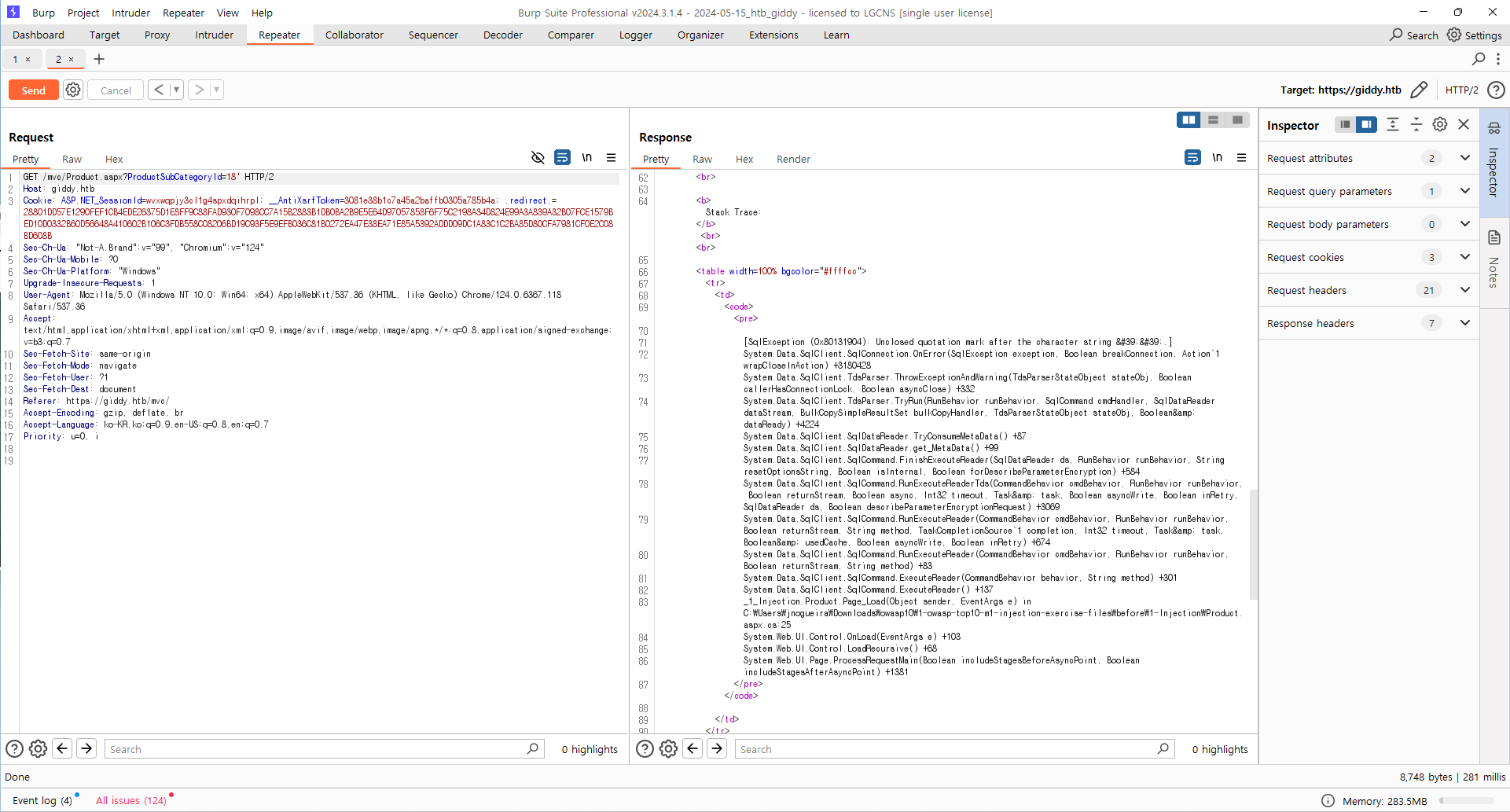Open request send options gear
This screenshot has height=812, width=1510.
coord(73,90)
